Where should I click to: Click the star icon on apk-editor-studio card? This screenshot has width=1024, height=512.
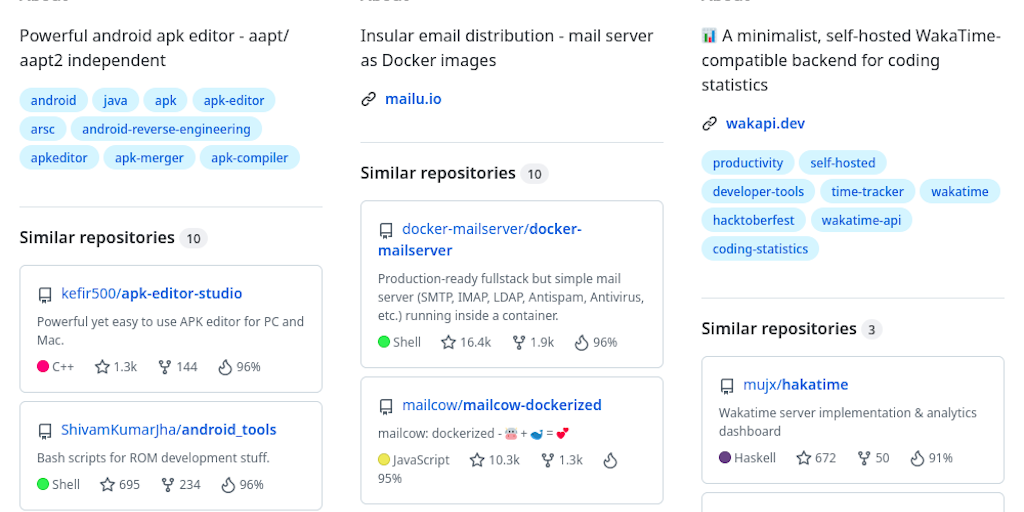(102, 367)
